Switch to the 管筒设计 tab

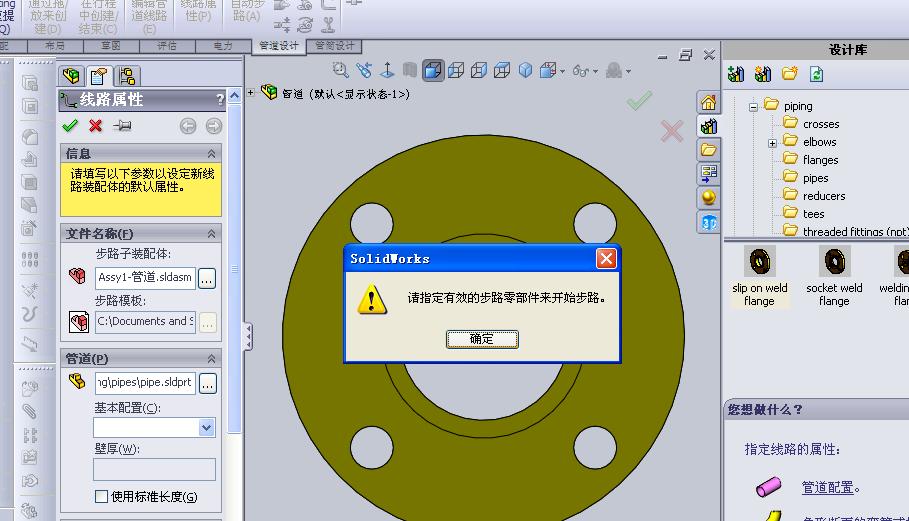click(334, 46)
